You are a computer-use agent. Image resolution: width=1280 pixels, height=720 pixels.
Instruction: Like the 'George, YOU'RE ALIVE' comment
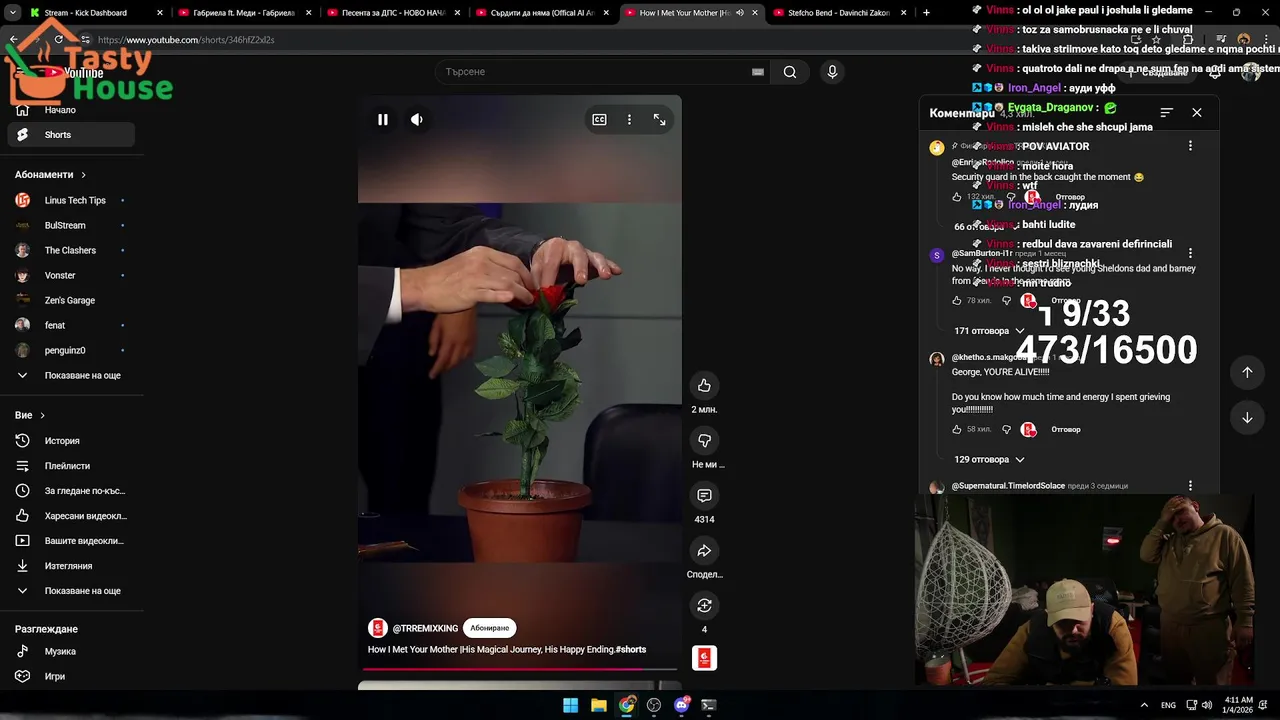coord(957,429)
